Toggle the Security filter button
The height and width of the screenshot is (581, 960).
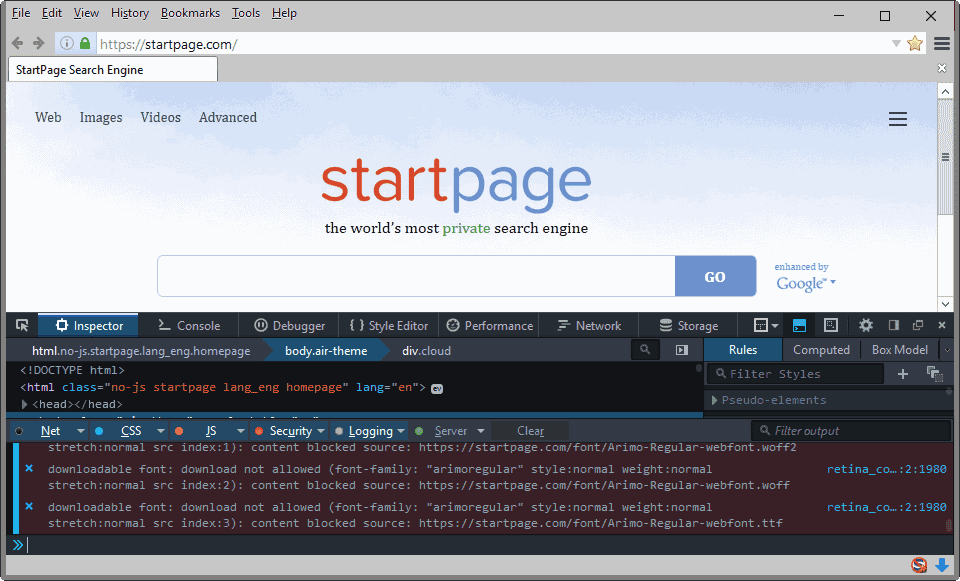coord(291,431)
